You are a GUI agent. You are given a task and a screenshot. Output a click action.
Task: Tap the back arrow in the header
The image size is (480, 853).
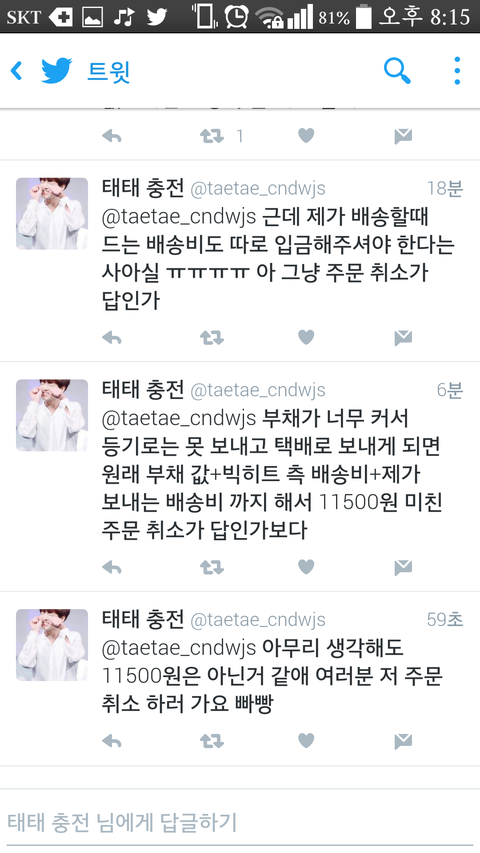tap(17, 71)
